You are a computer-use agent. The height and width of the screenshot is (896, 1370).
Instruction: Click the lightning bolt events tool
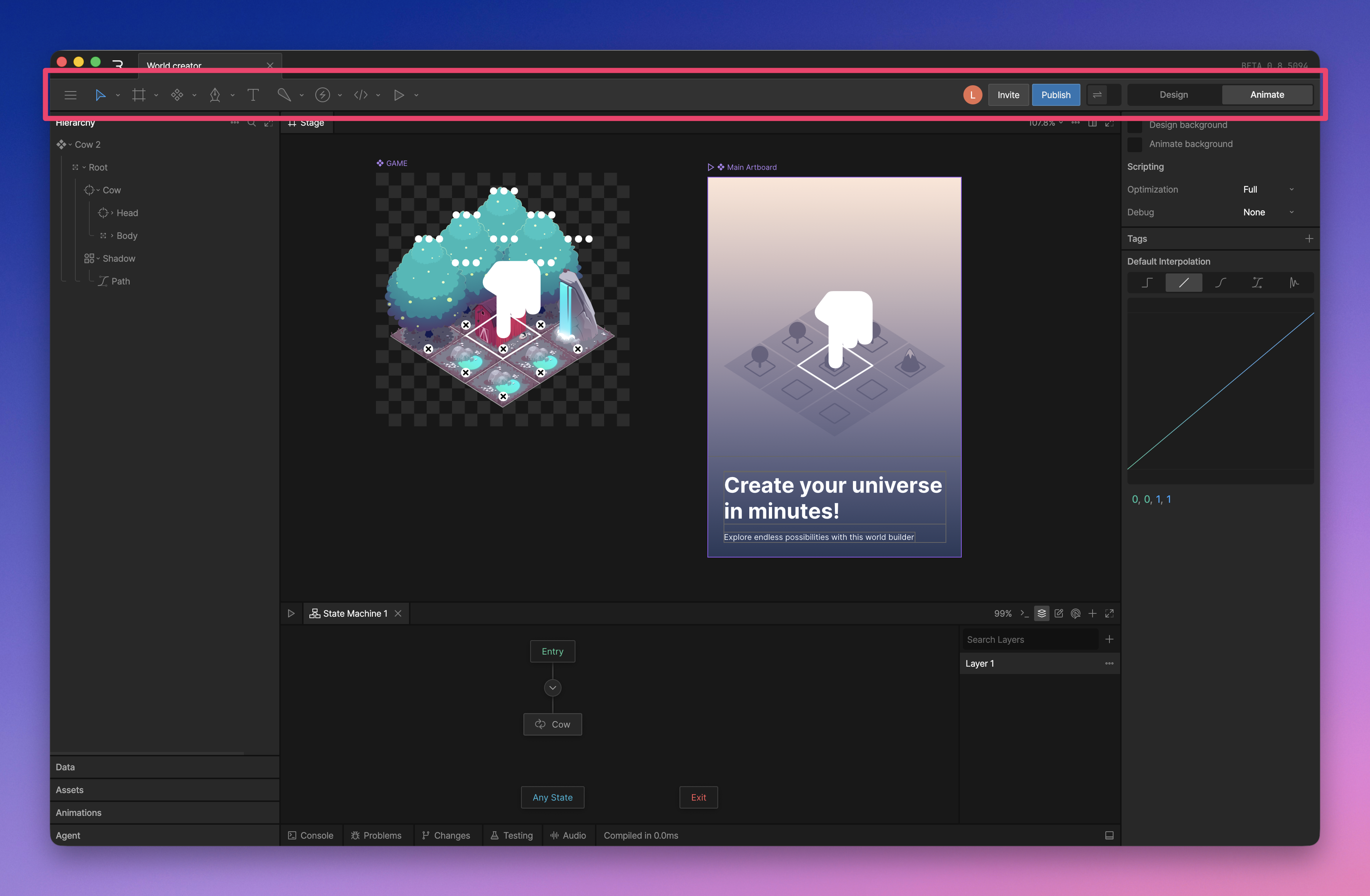pos(322,95)
